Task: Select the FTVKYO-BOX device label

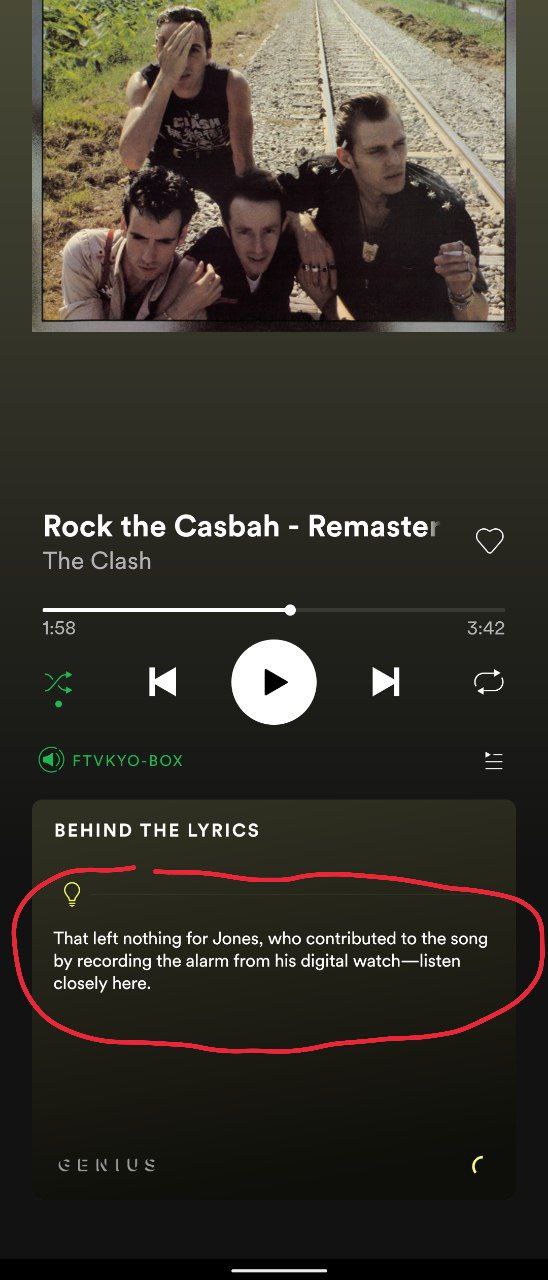Action: pyautogui.click(x=128, y=761)
